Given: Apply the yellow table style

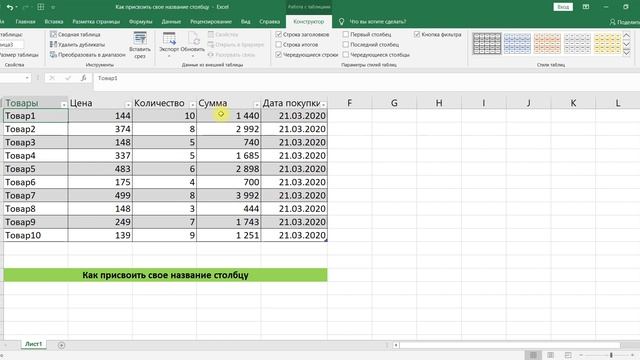Looking at the screenshot, I should pos(607,43).
